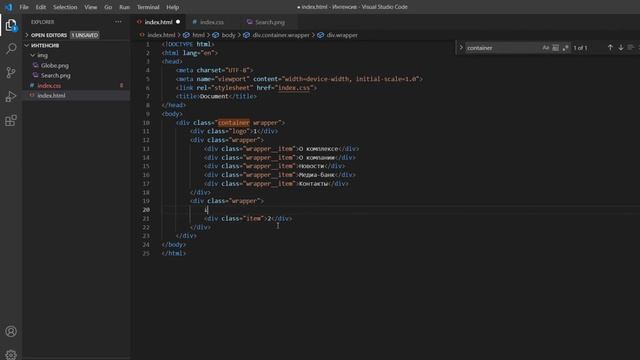Open the Help menu
This screenshot has width=640, height=360.
pyautogui.click(x=173, y=7)
